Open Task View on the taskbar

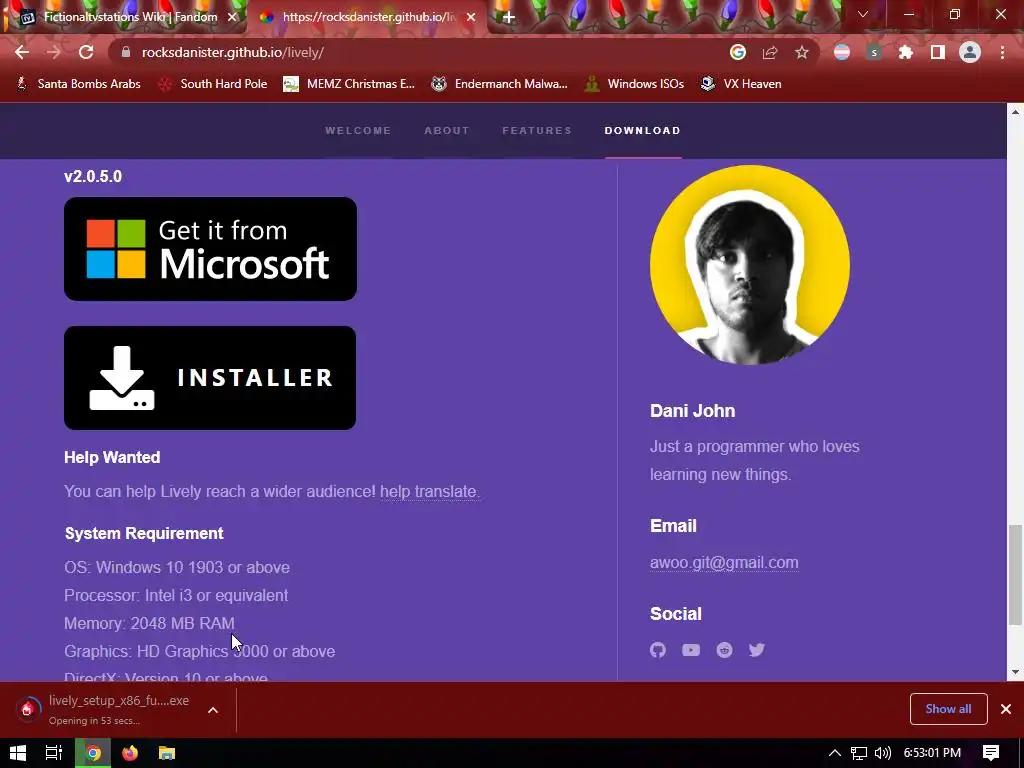54,753
